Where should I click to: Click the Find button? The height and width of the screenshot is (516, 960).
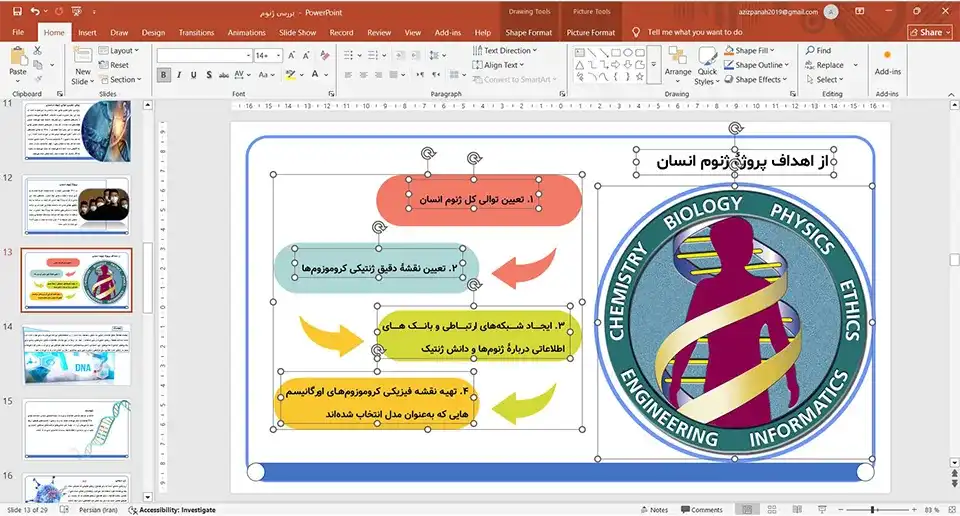[819, 50]
